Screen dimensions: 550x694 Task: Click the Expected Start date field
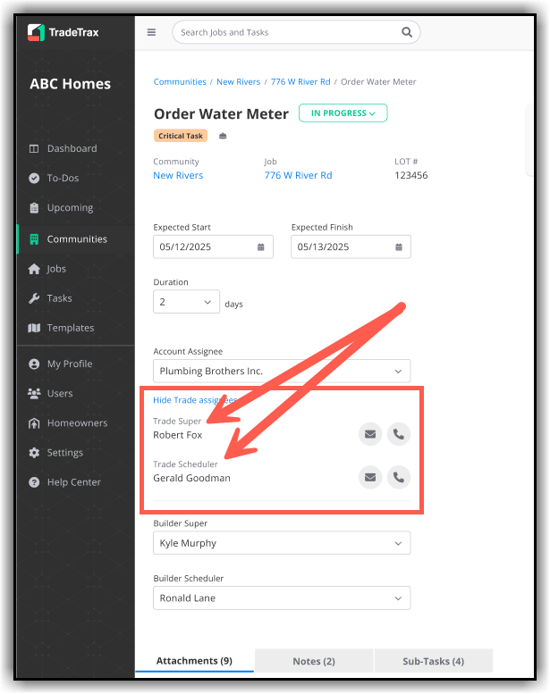pos(213,247)
